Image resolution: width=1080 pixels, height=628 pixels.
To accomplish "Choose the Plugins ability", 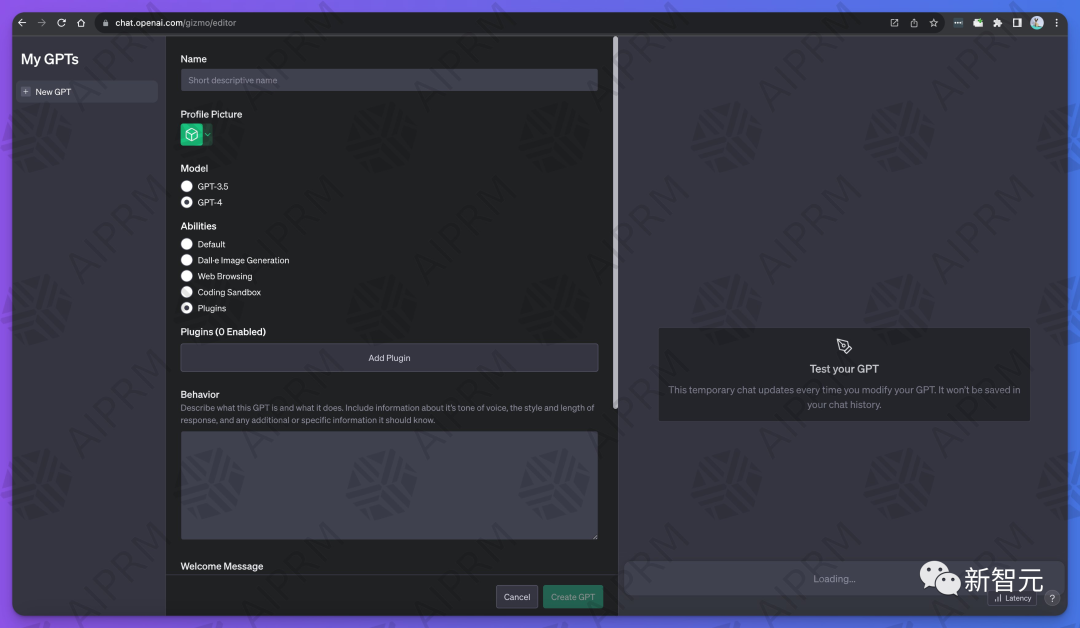I will (187, 308).
